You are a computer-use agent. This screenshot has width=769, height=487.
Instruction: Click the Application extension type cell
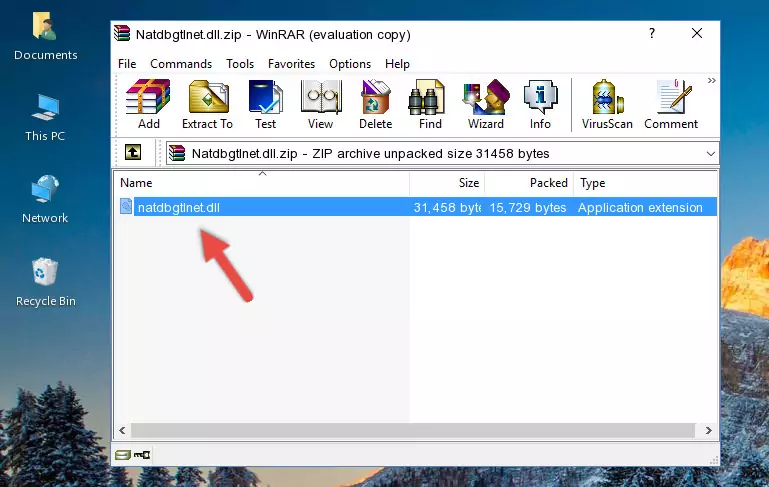(640, 207)
